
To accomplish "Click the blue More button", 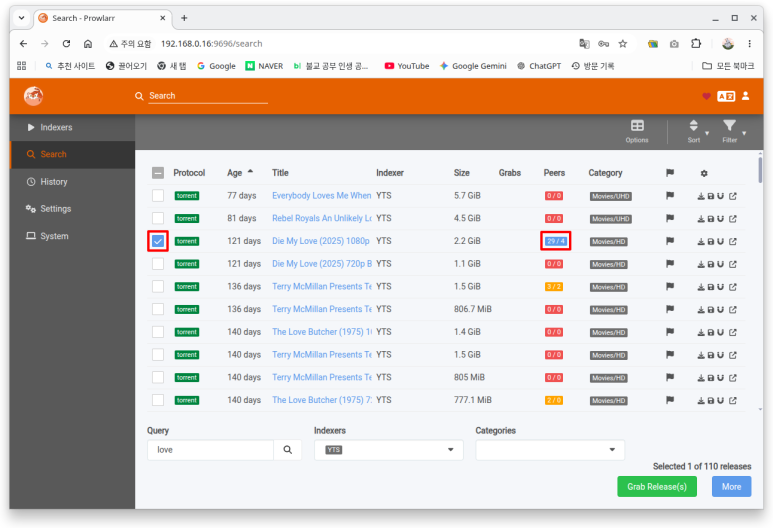I will coord(731,487).
